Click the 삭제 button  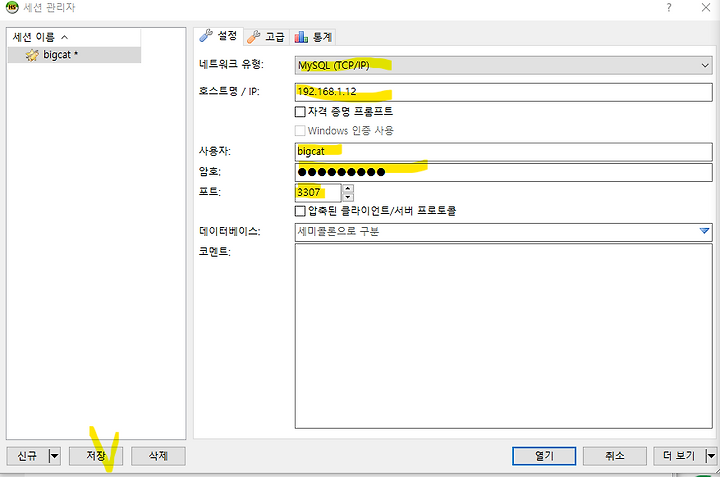[x=158, y=456]
